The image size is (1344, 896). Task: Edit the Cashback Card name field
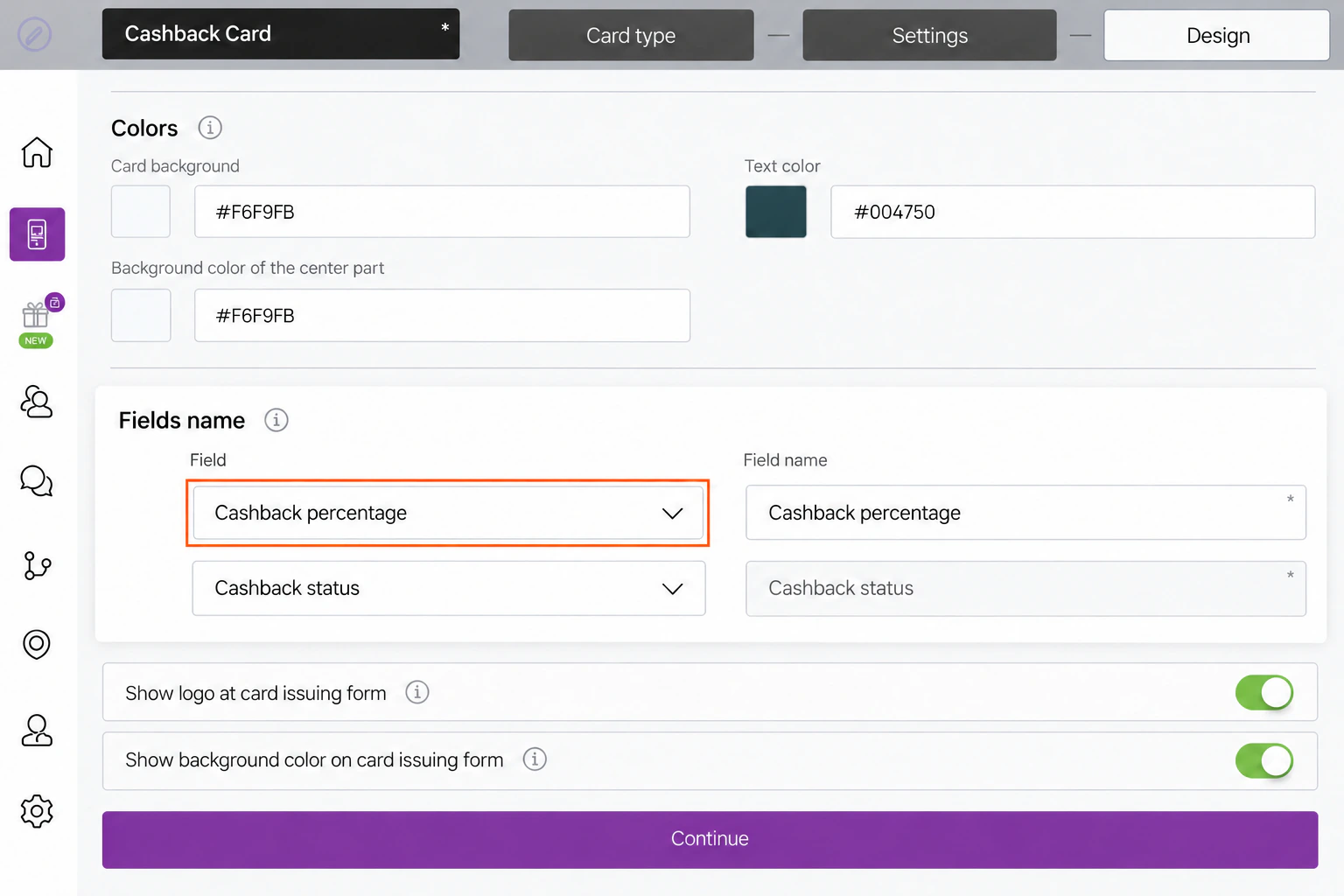(281, 34)
